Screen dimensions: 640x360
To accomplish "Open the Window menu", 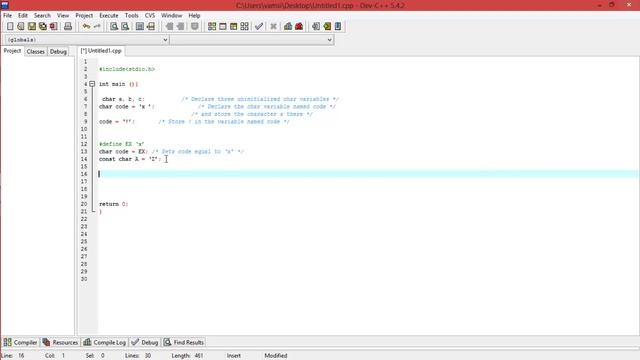I will click(171, 16).
